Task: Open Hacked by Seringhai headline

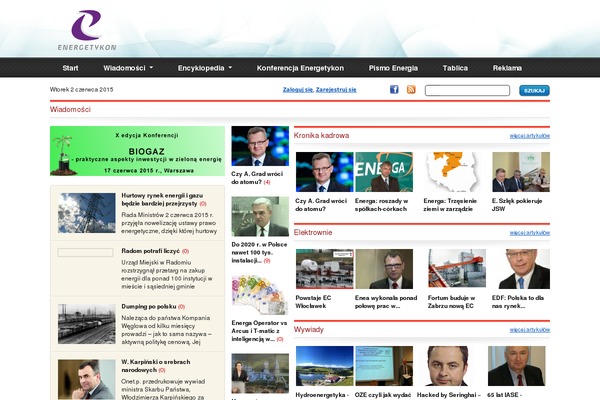Action: pos(448,395)
